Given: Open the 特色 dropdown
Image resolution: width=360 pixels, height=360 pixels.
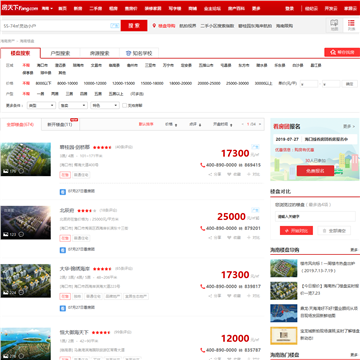Looking at the screenshot, I should click(105, 105).
